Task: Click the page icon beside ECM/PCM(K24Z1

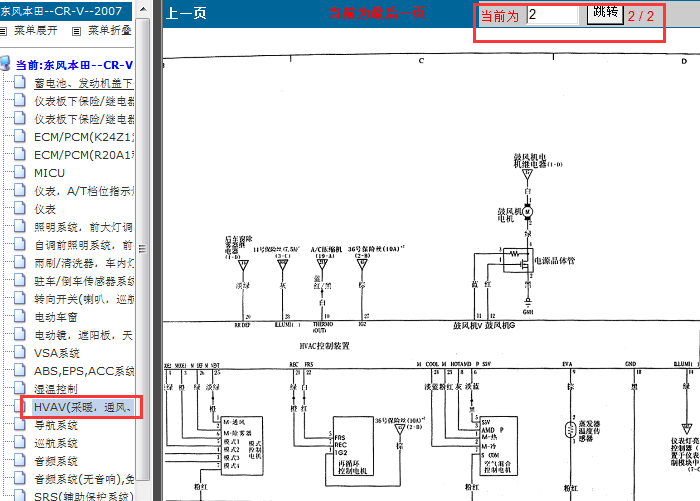Action: (20, 136)
